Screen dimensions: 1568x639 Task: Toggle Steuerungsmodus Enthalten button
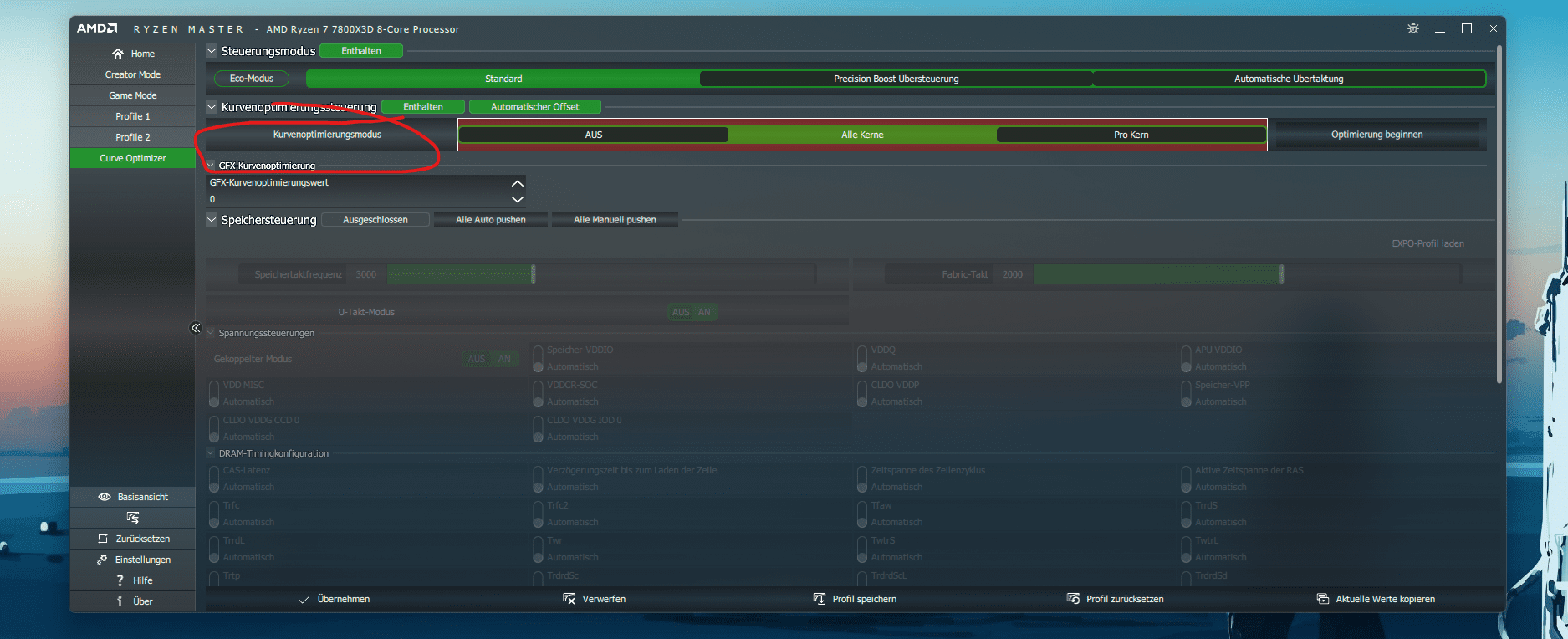click(x=361, y=51)
